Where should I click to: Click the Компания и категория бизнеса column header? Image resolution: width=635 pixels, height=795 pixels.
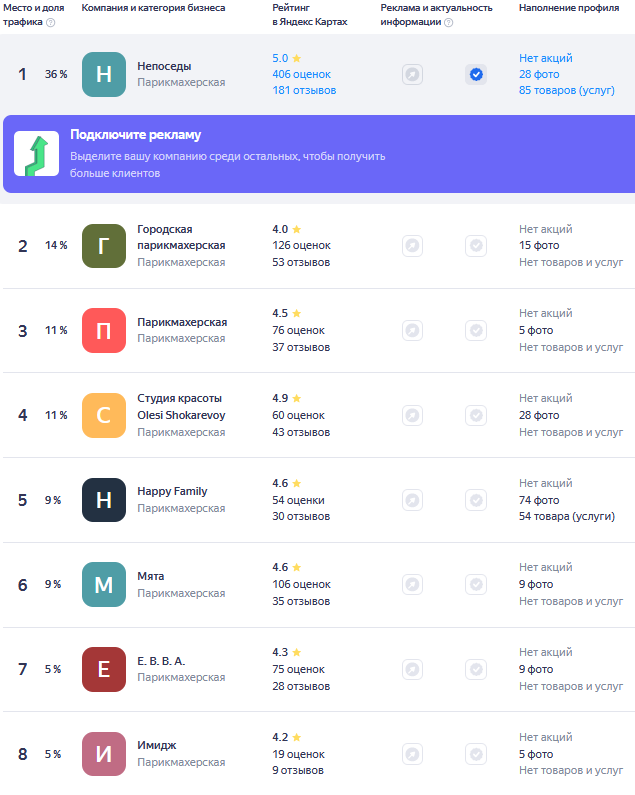(153, 8)
